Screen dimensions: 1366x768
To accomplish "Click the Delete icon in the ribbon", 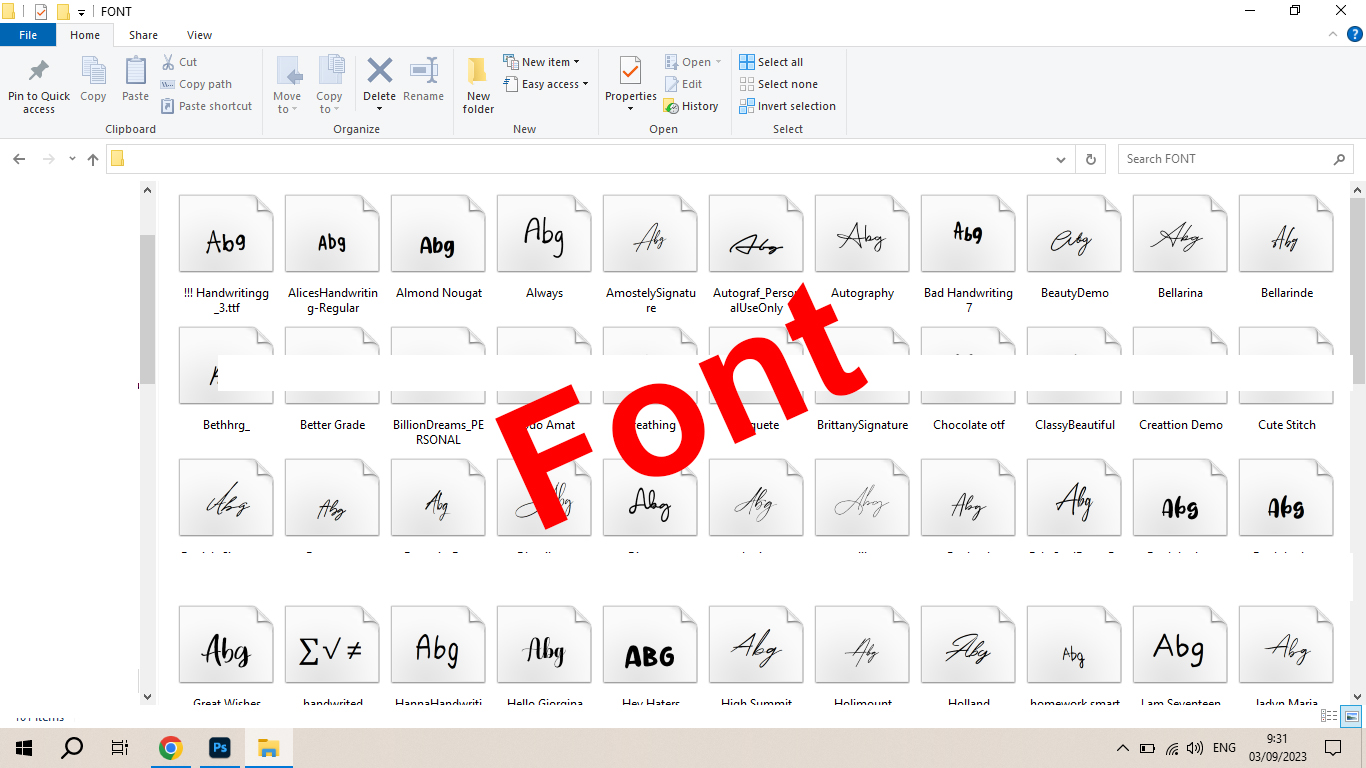I will (x=379, y=72).
